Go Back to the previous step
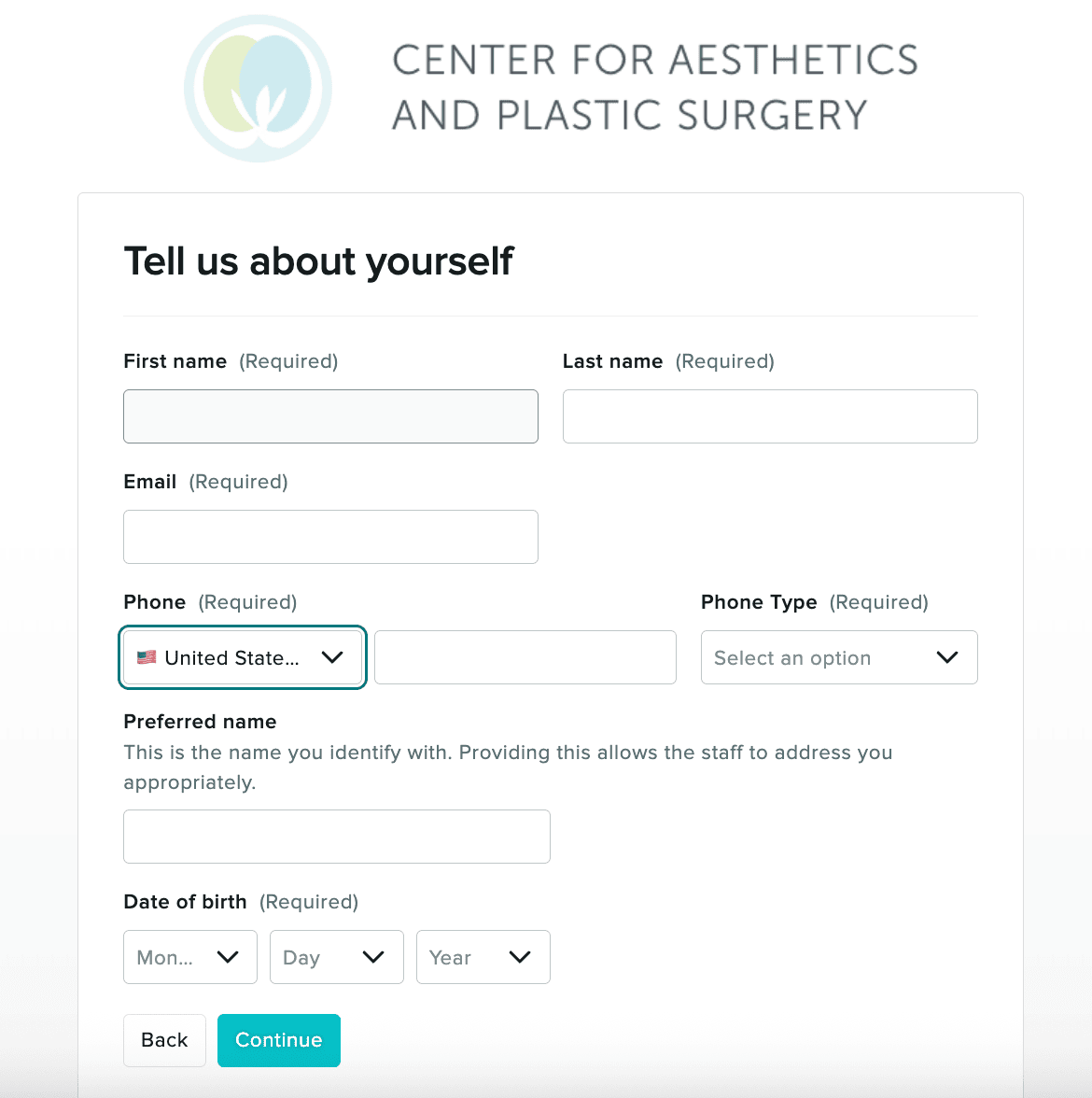The image size is (1092, 1098). tap(164, 1040)
